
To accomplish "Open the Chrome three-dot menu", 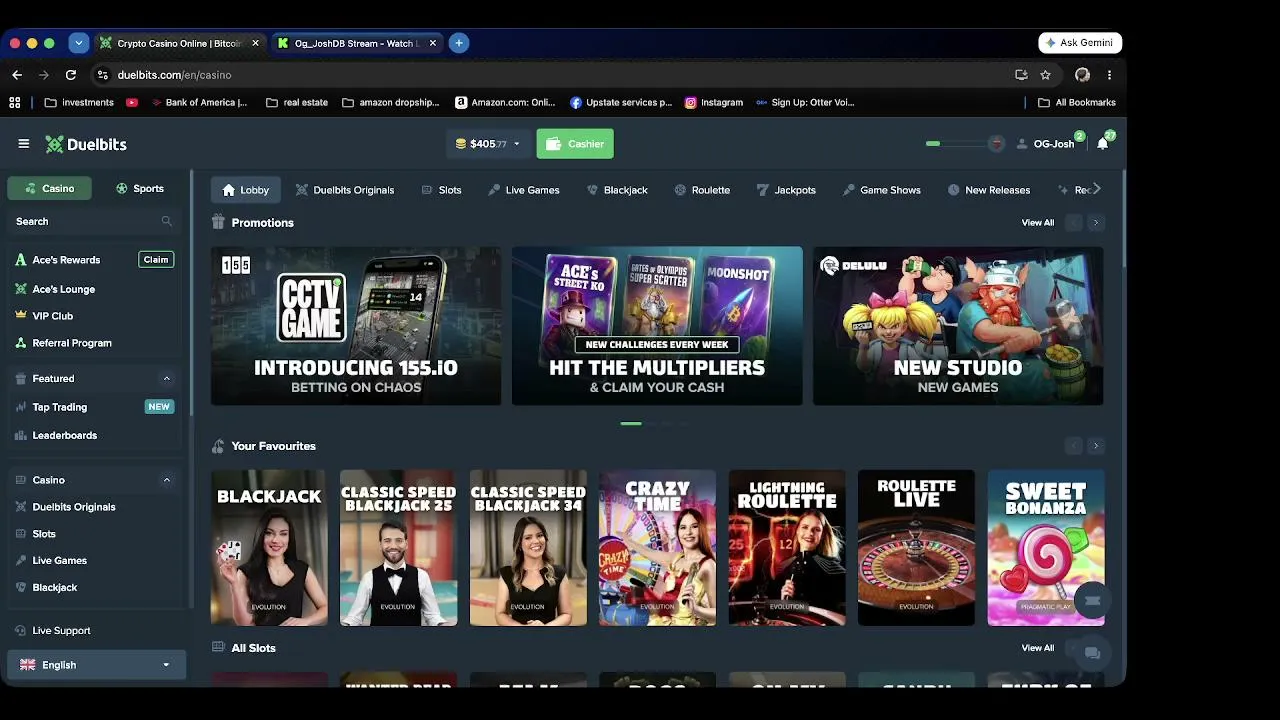I will pyautogui.click(x=1109, y=75).
